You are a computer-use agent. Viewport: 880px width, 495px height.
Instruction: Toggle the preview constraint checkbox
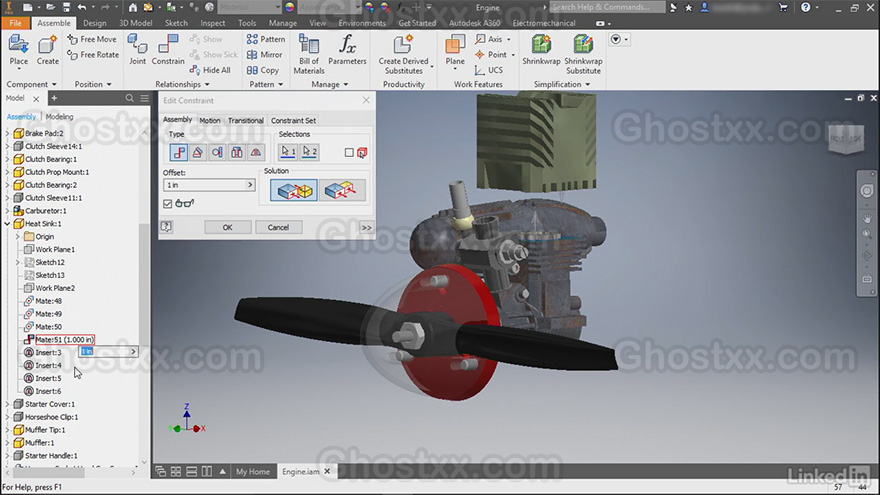coord(167,204)
